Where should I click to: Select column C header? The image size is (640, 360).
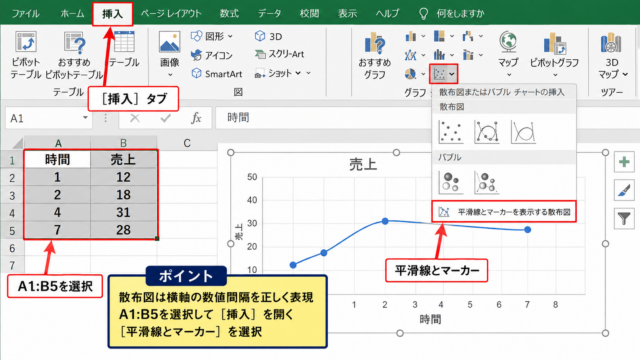pyautogui.click(x=187, y=143)
